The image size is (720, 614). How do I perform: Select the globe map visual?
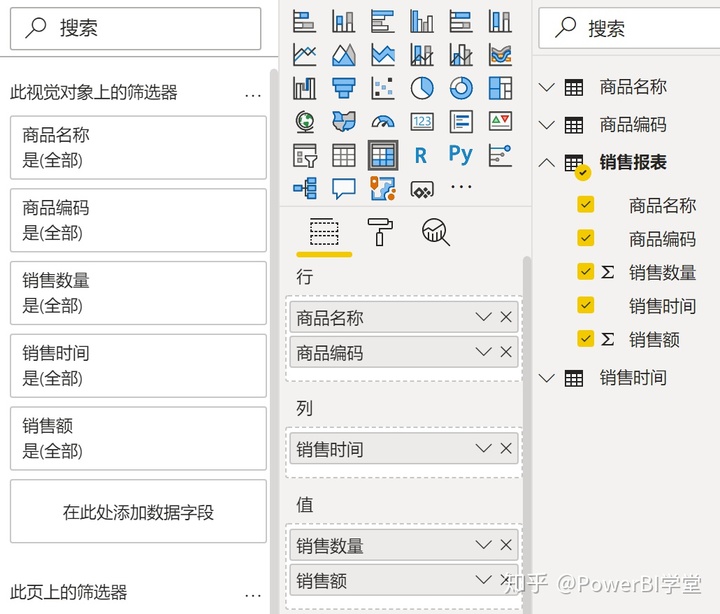[304, 122]
